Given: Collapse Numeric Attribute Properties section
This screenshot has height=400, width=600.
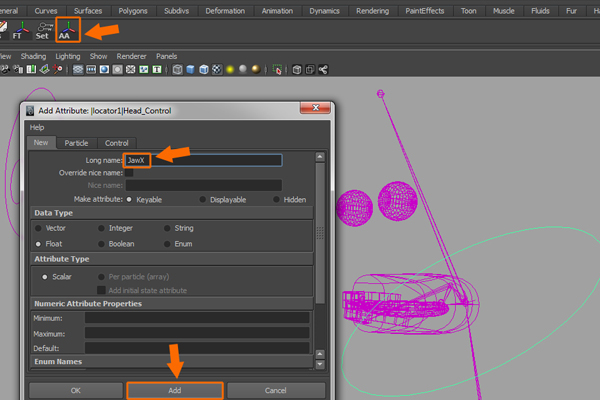Looking at the screenshot, I should pos(172,304).
